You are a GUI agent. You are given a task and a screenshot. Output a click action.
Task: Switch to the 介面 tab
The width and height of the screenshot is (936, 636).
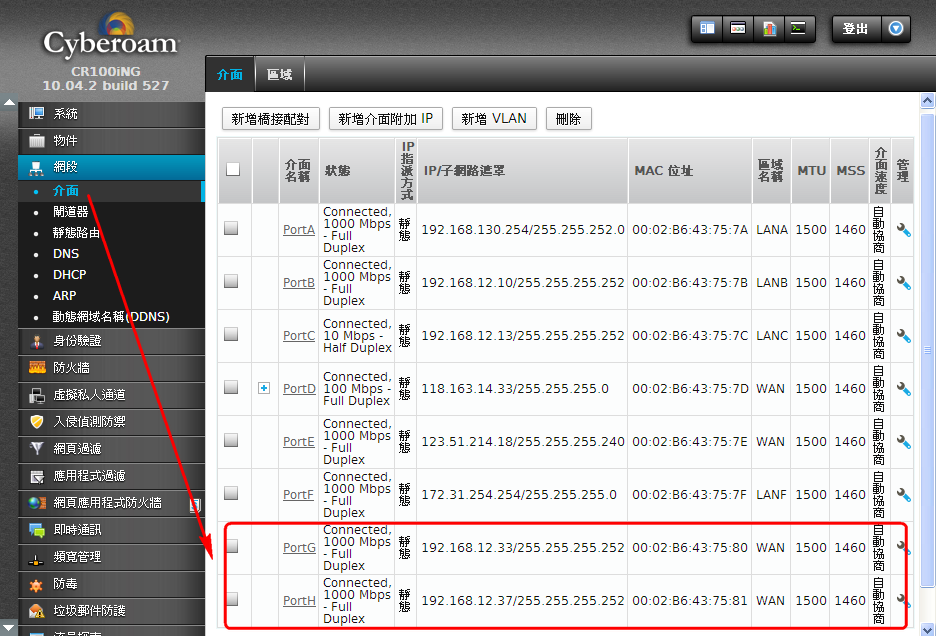click(x=230, y=74)
